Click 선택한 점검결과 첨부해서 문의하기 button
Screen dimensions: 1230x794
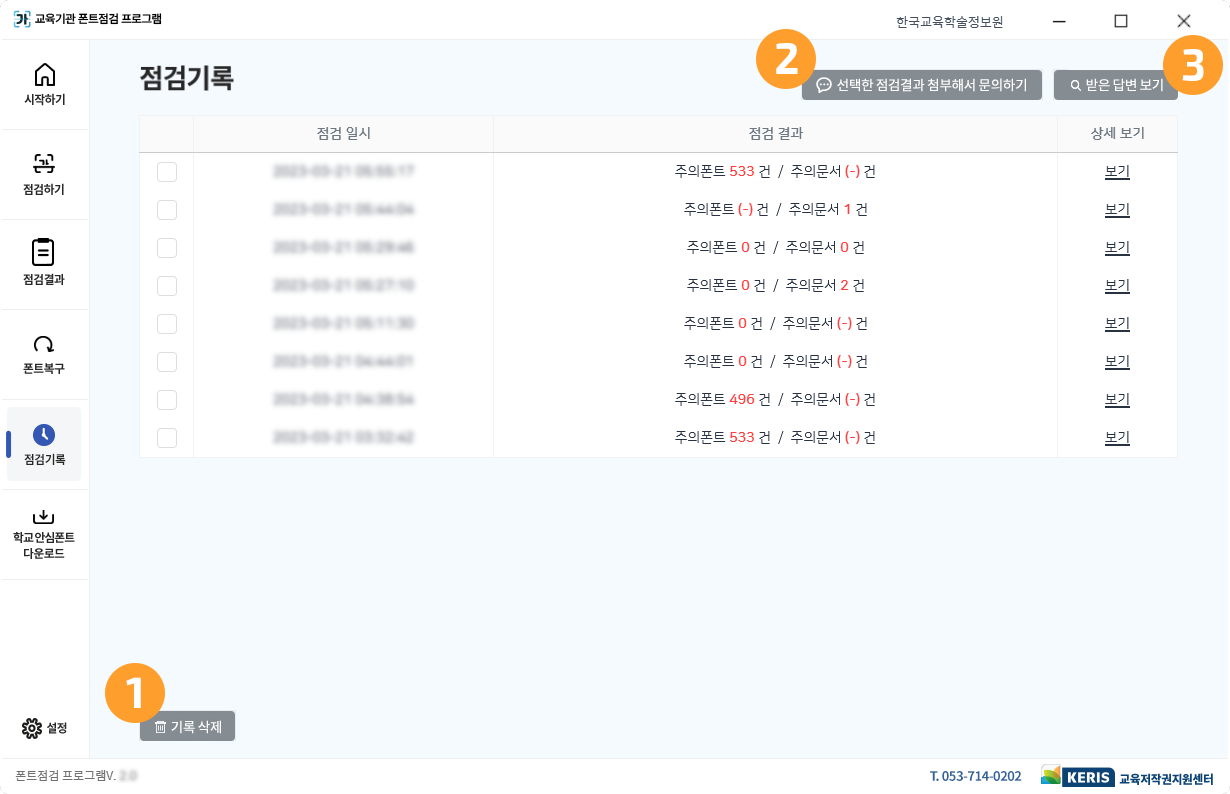(x=922, y=85)
